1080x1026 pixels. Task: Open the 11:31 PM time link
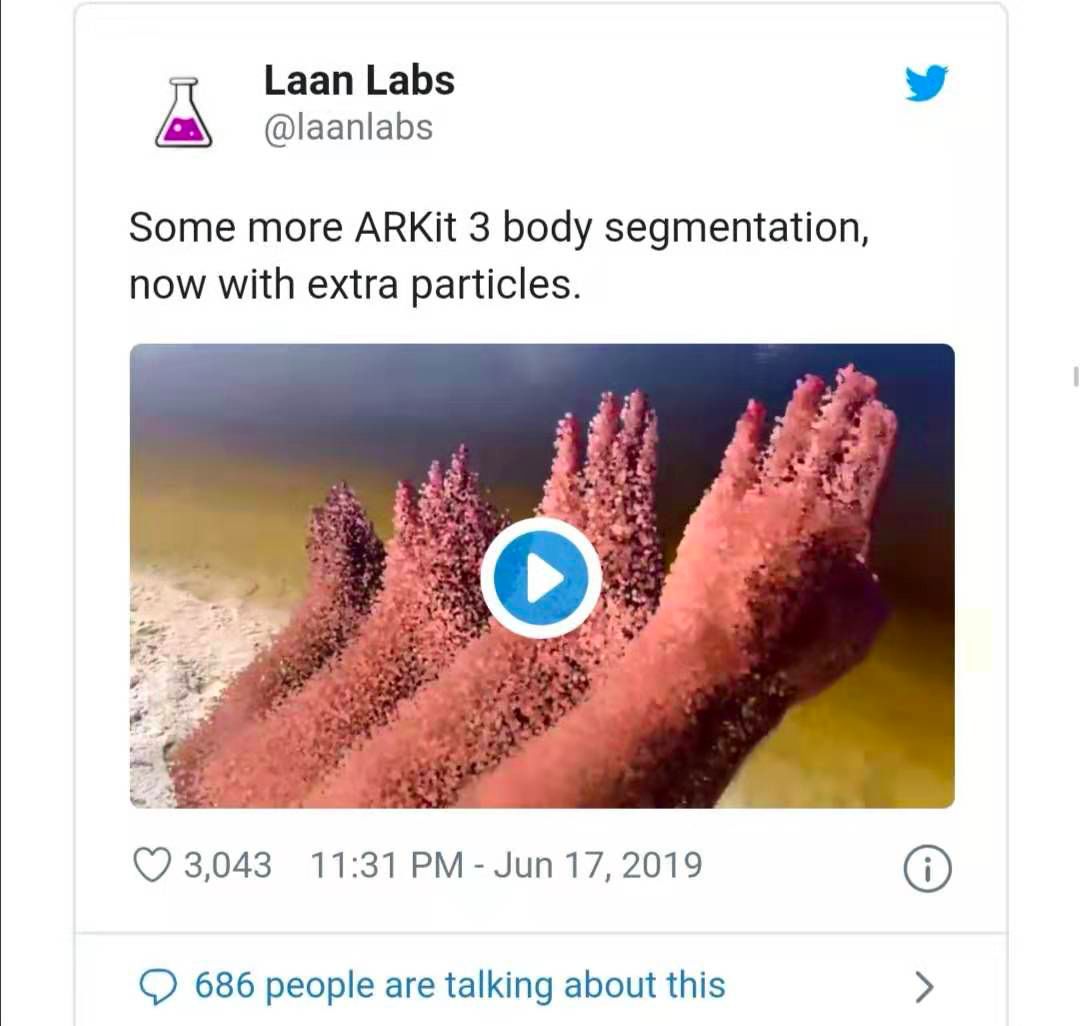387,866
